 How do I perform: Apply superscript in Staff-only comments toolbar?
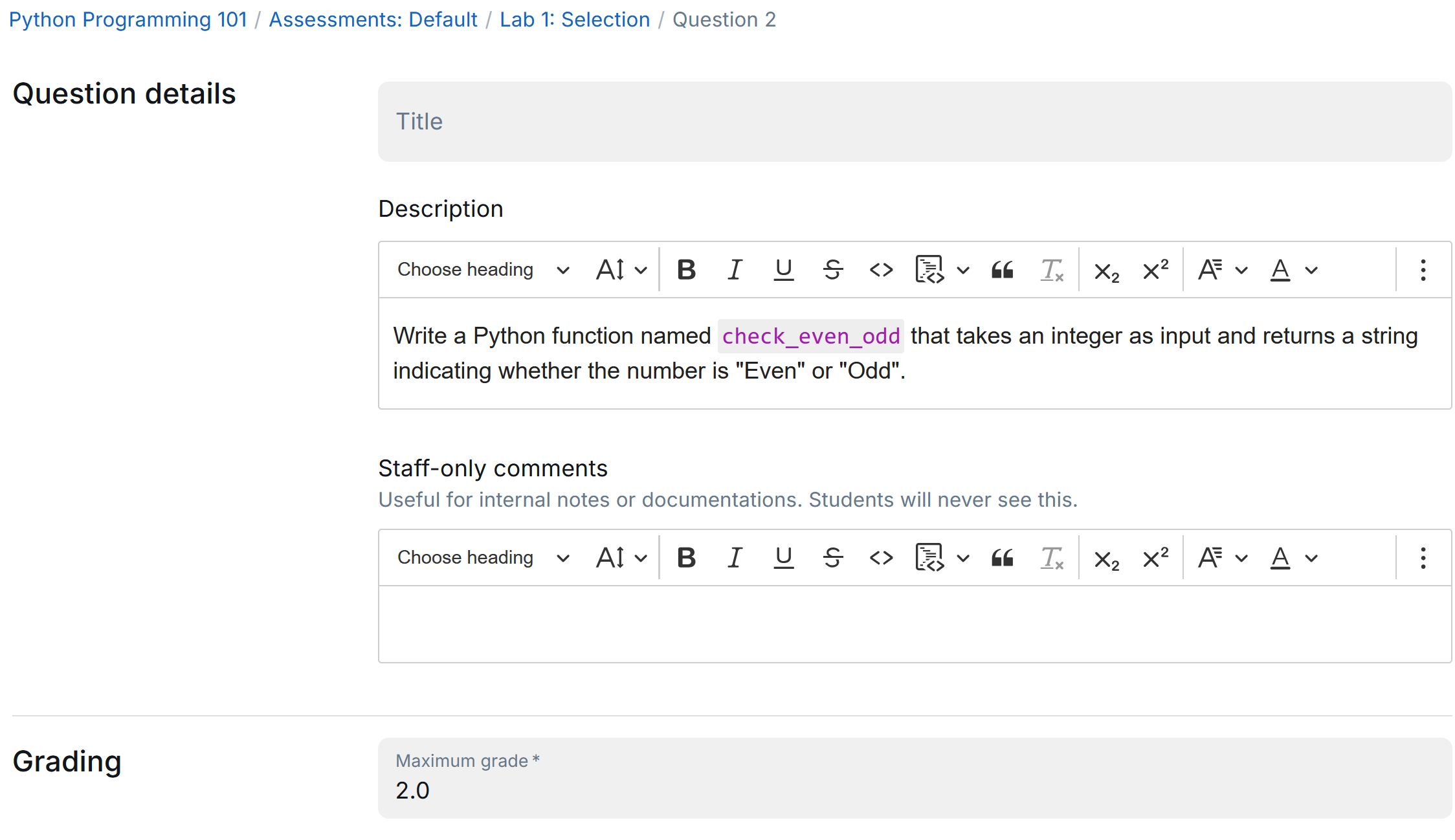click(1156, 558)
